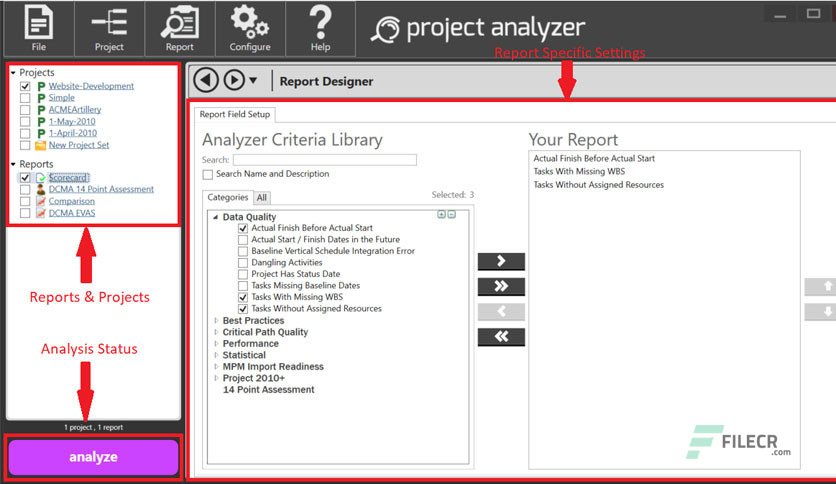Select the 14 Point Assessment tree item
The image size is (836, 484).
tap(268, 390)
